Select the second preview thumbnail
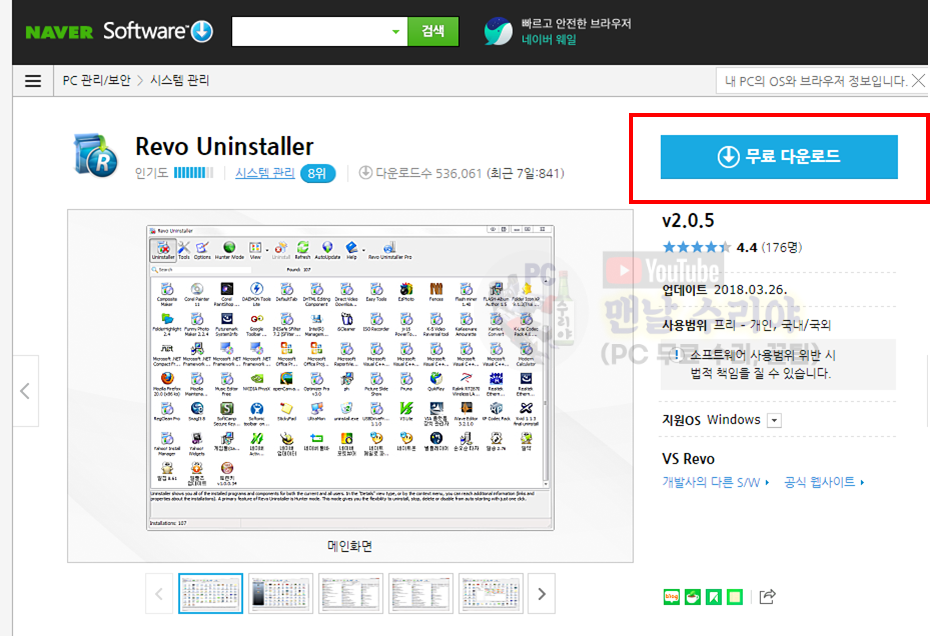This screenshot has width=930, height=636. pos(281,593)
